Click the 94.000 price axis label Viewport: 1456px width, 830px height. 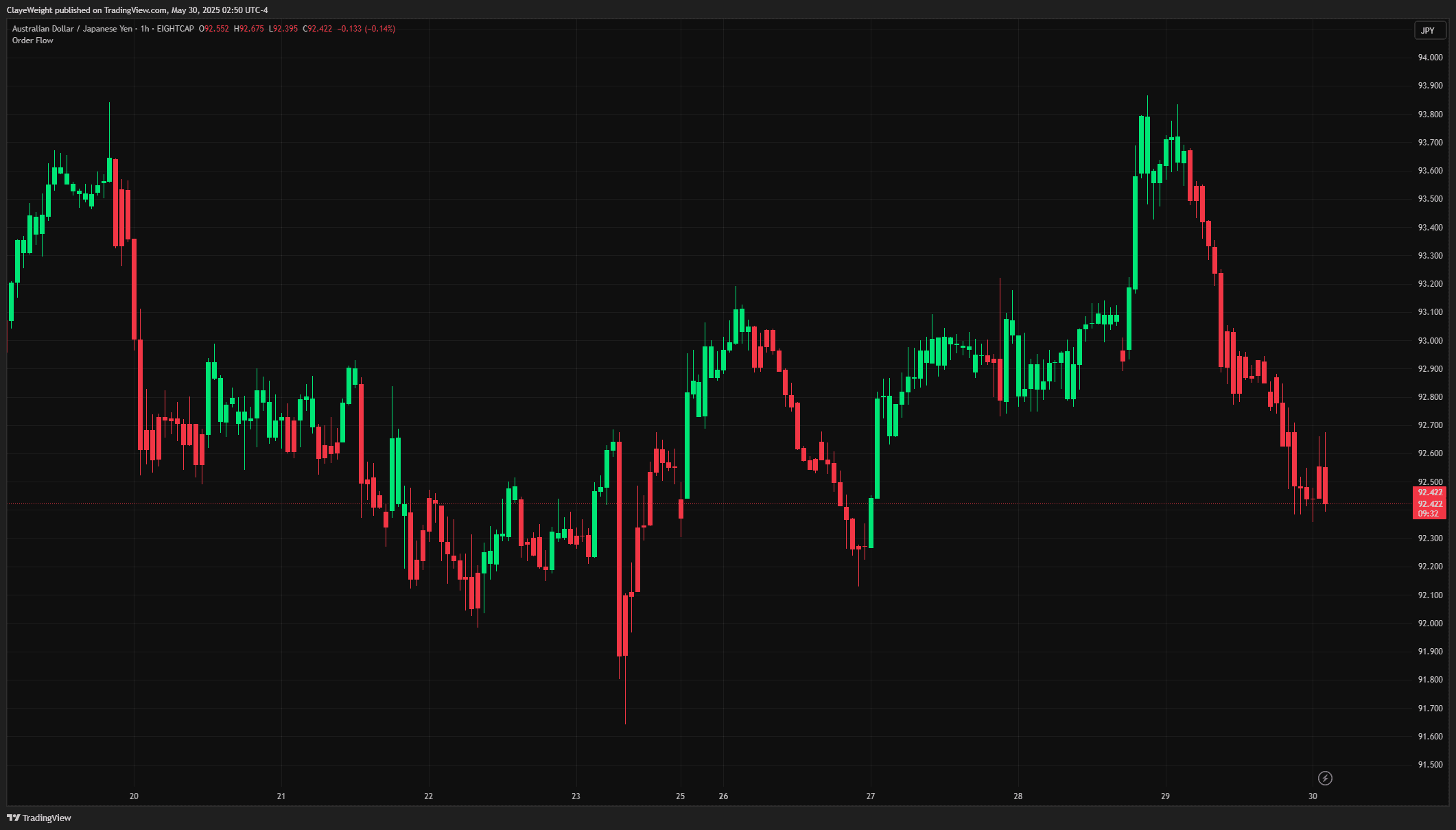pyautogui.click(x=1430, y=58)
